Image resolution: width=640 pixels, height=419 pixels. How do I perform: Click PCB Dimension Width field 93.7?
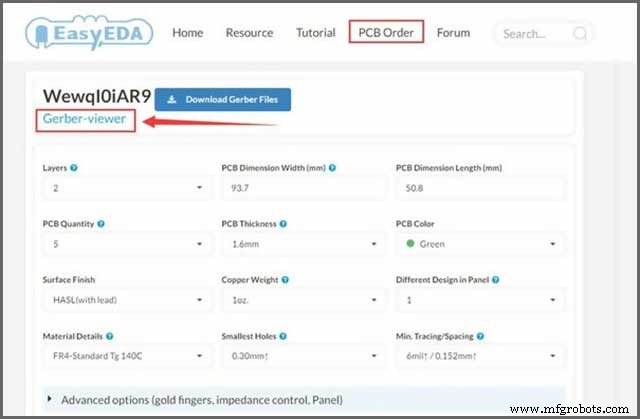pos(303,188)
